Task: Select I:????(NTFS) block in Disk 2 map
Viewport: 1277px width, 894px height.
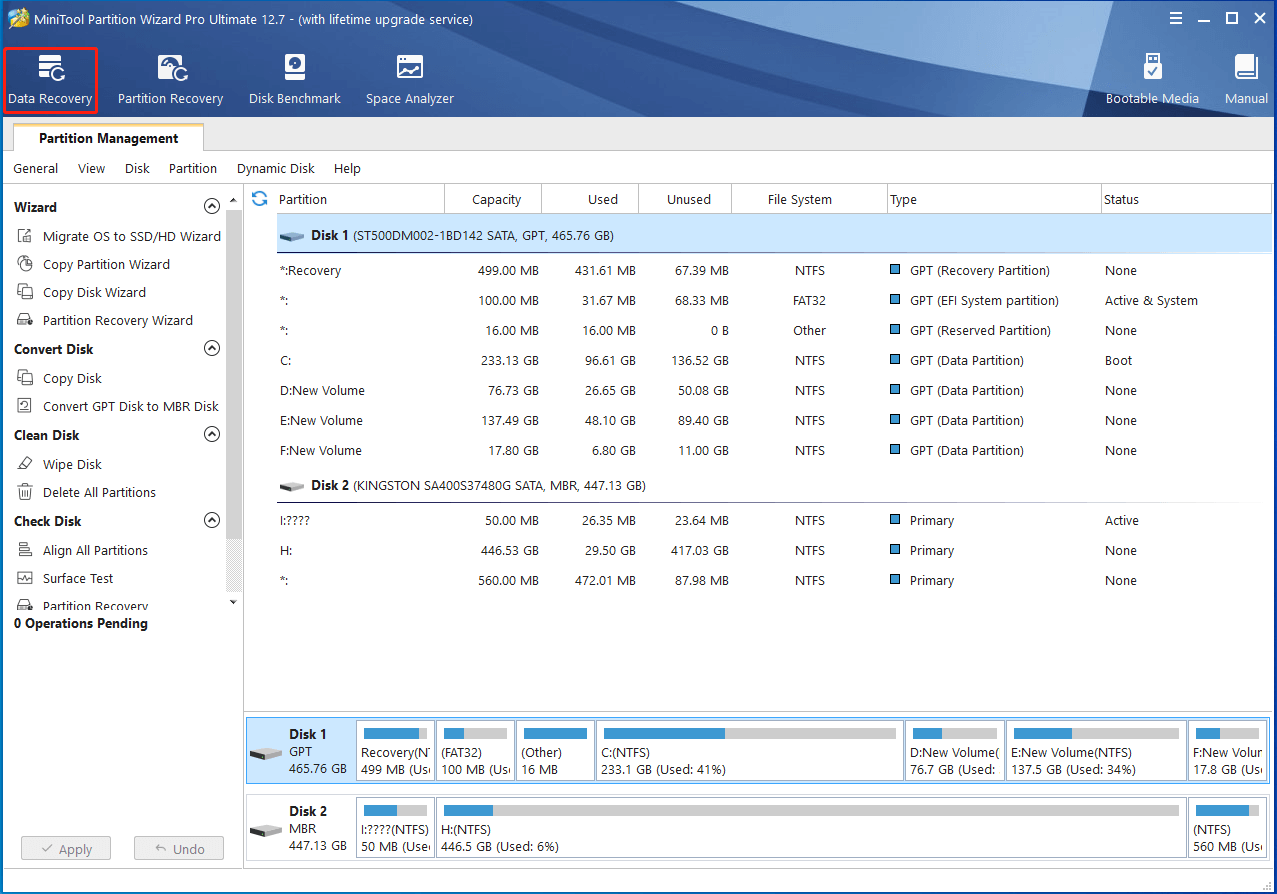Action: pyautogui.click(x=396, y=828)
